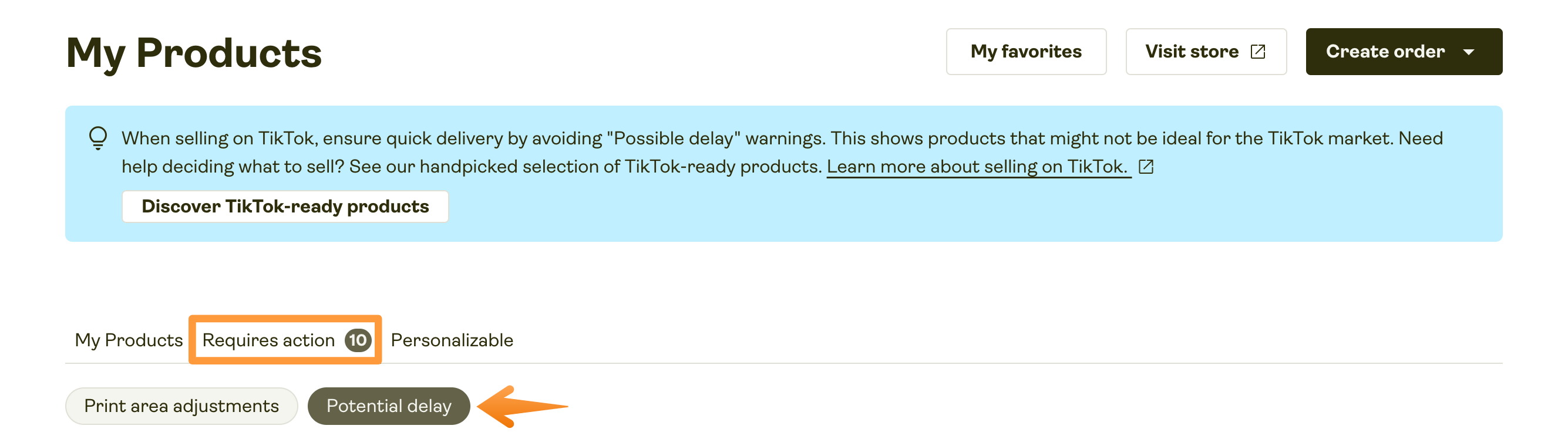Open My favorites
The image size is (1568, 439).
click(1025, 52)
